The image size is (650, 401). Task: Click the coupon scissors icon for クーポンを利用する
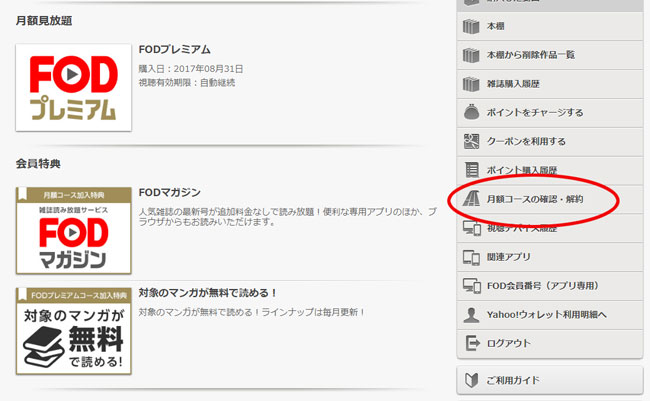(x=471, y=141)
